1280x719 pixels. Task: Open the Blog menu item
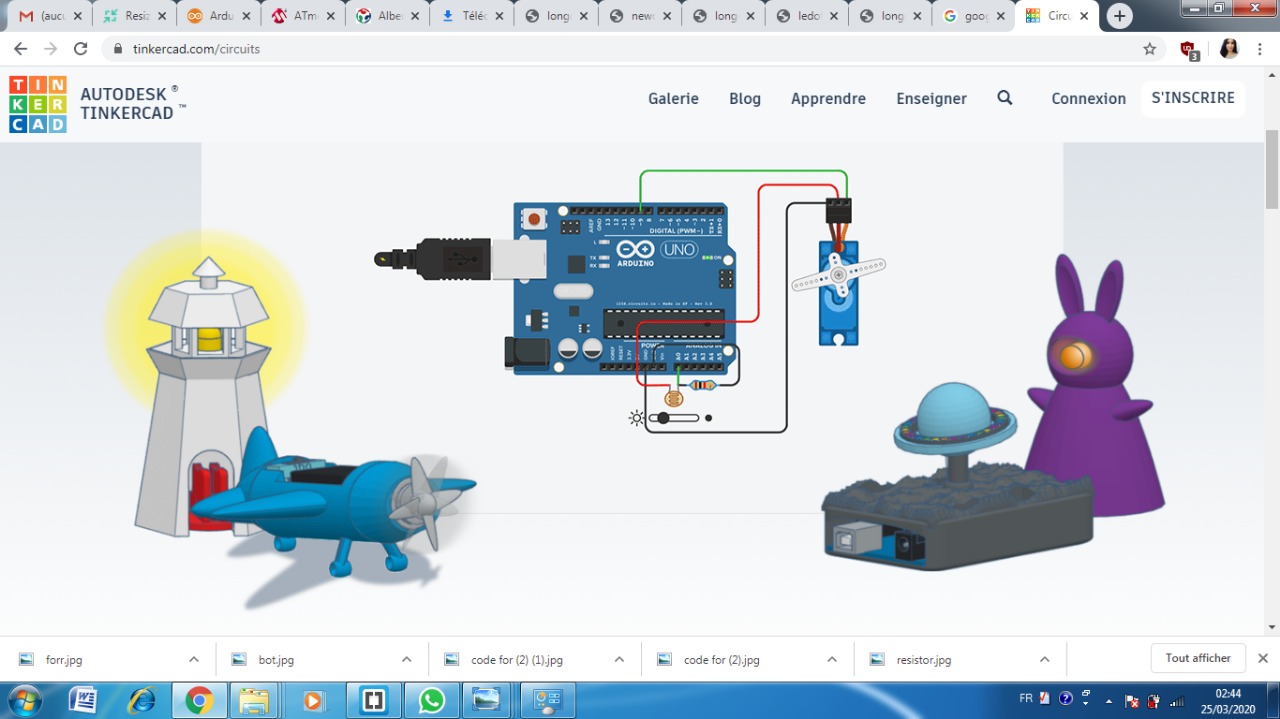745,98
